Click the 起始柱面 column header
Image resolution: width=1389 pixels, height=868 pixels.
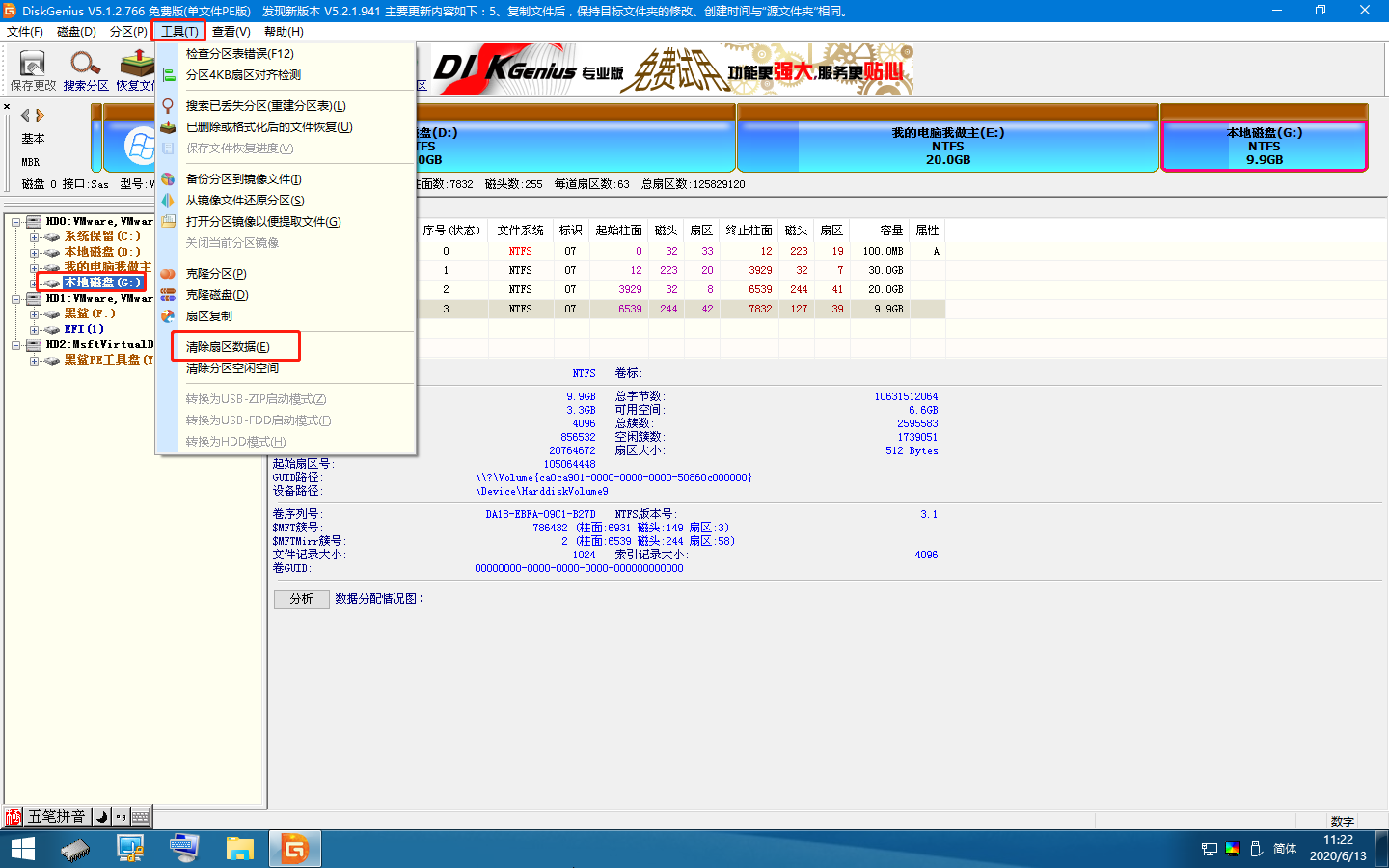[619, 231]
